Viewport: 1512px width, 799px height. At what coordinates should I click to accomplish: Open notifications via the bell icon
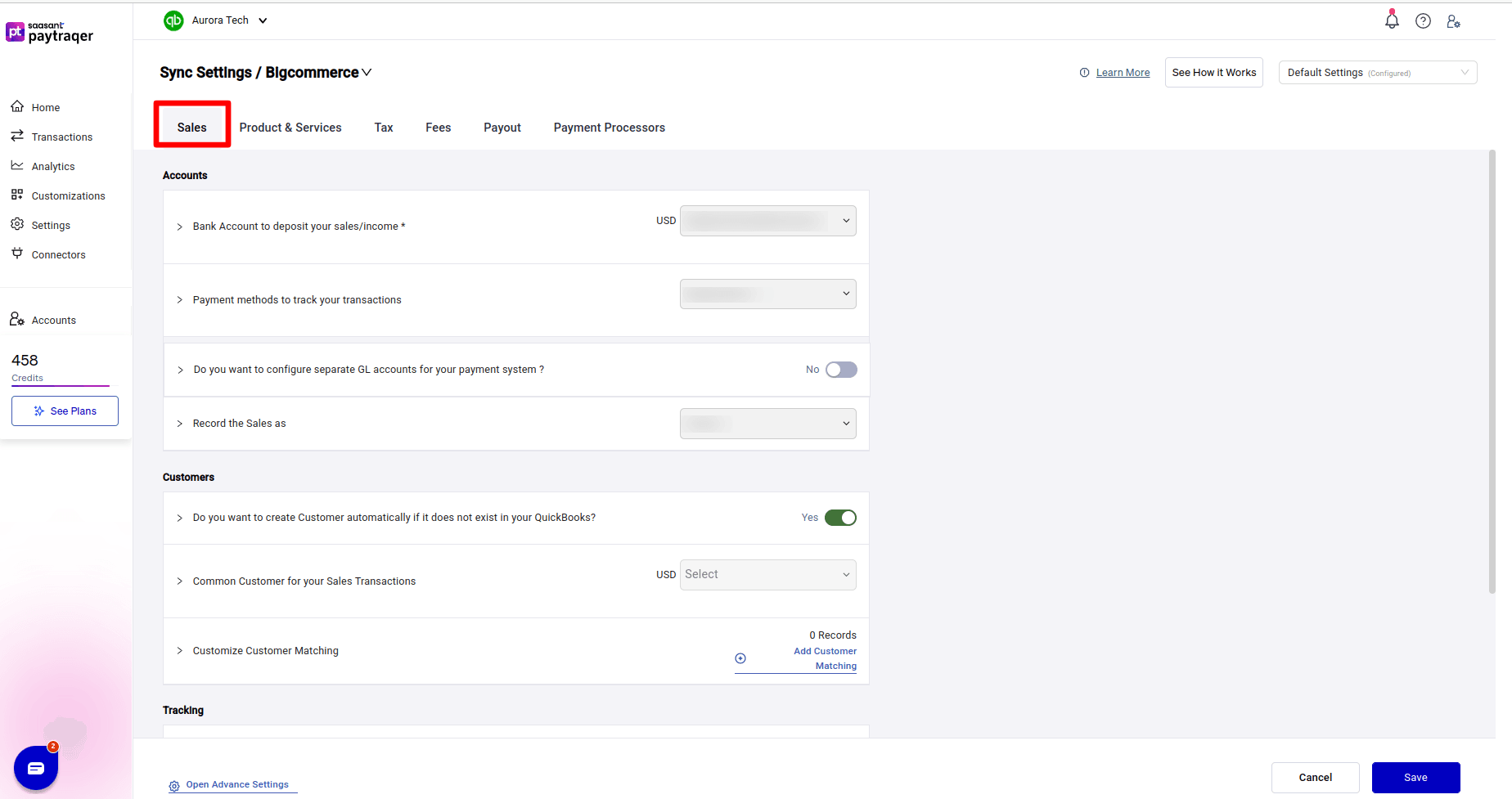point(1392,20)
